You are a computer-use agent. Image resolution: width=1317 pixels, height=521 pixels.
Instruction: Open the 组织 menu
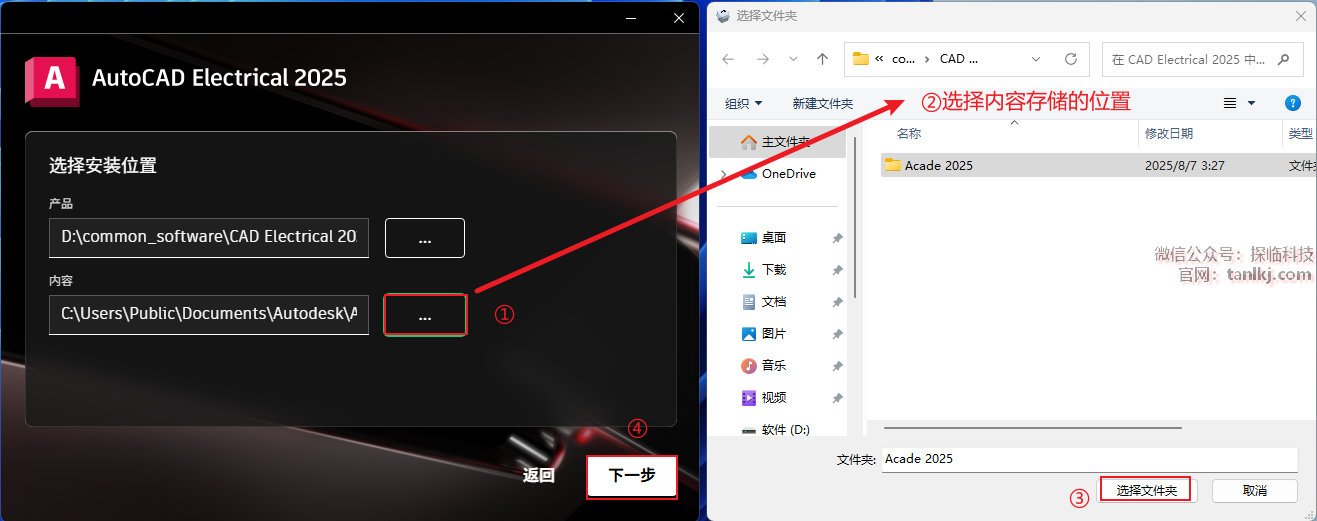[x=743, y=104]
